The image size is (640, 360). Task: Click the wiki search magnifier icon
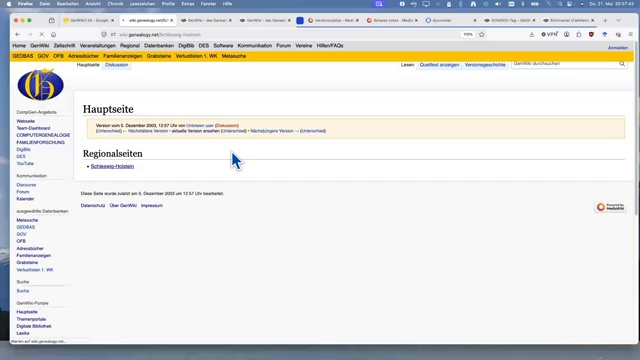coord(622,64)
